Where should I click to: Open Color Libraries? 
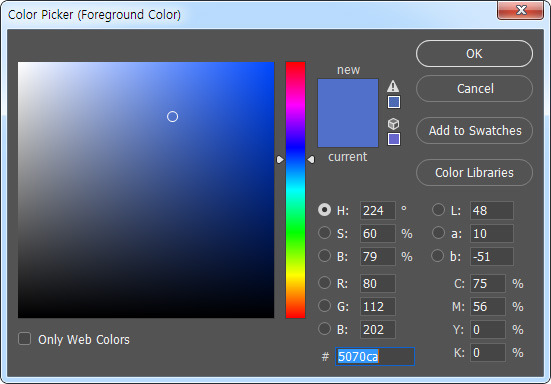[x=474, y=173]
